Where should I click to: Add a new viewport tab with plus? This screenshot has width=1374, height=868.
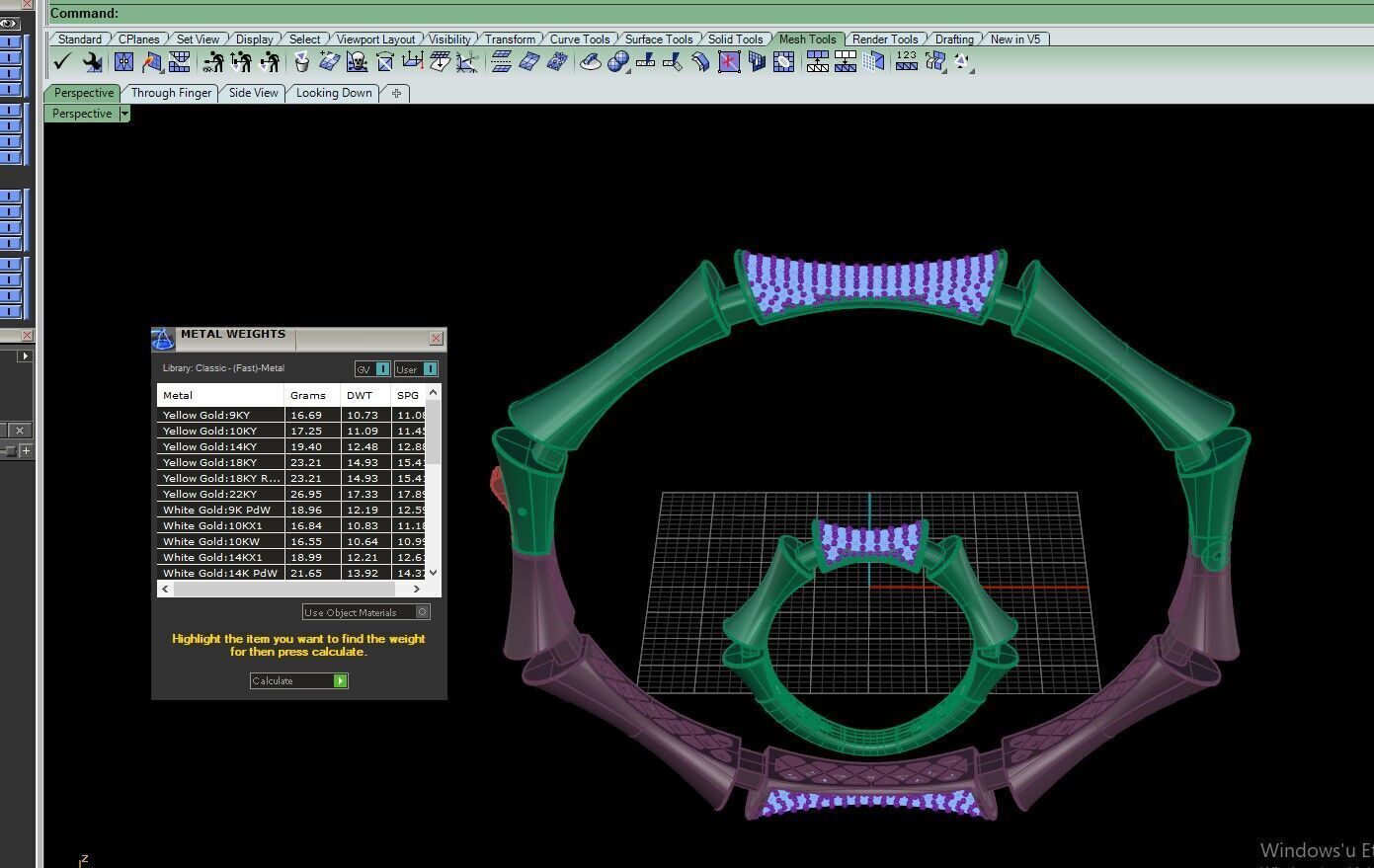pyautogui.click(x=396, y=93)
